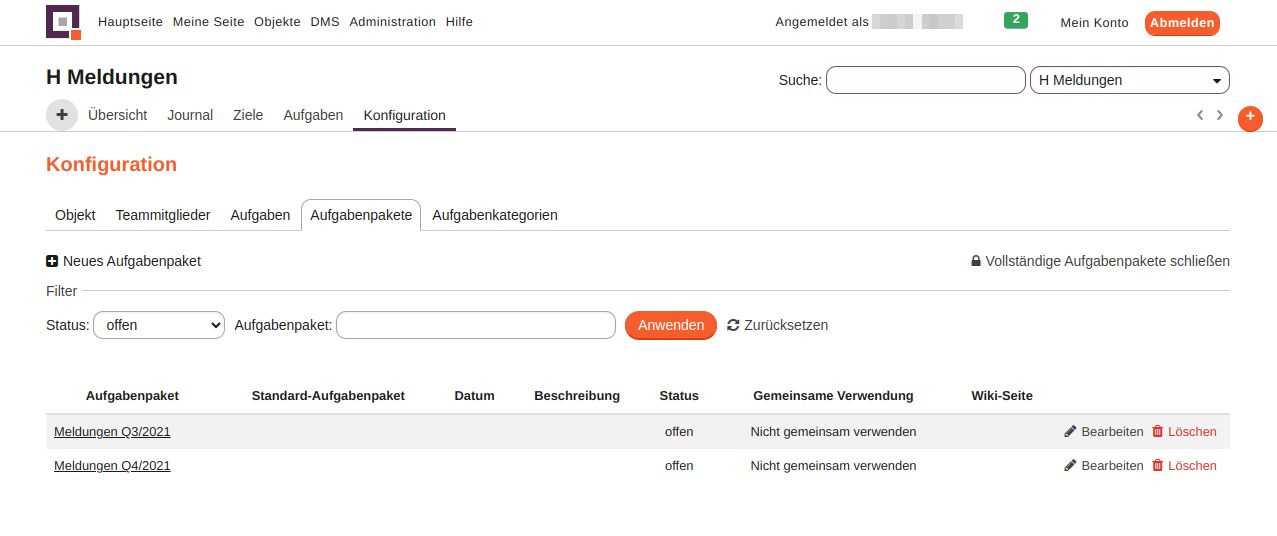Image resolution: width=1277 pixels, height=536 pixels.
Task: Click the pencil icon for Meldungen Q3/2021
Action: tap(1070, 431)
